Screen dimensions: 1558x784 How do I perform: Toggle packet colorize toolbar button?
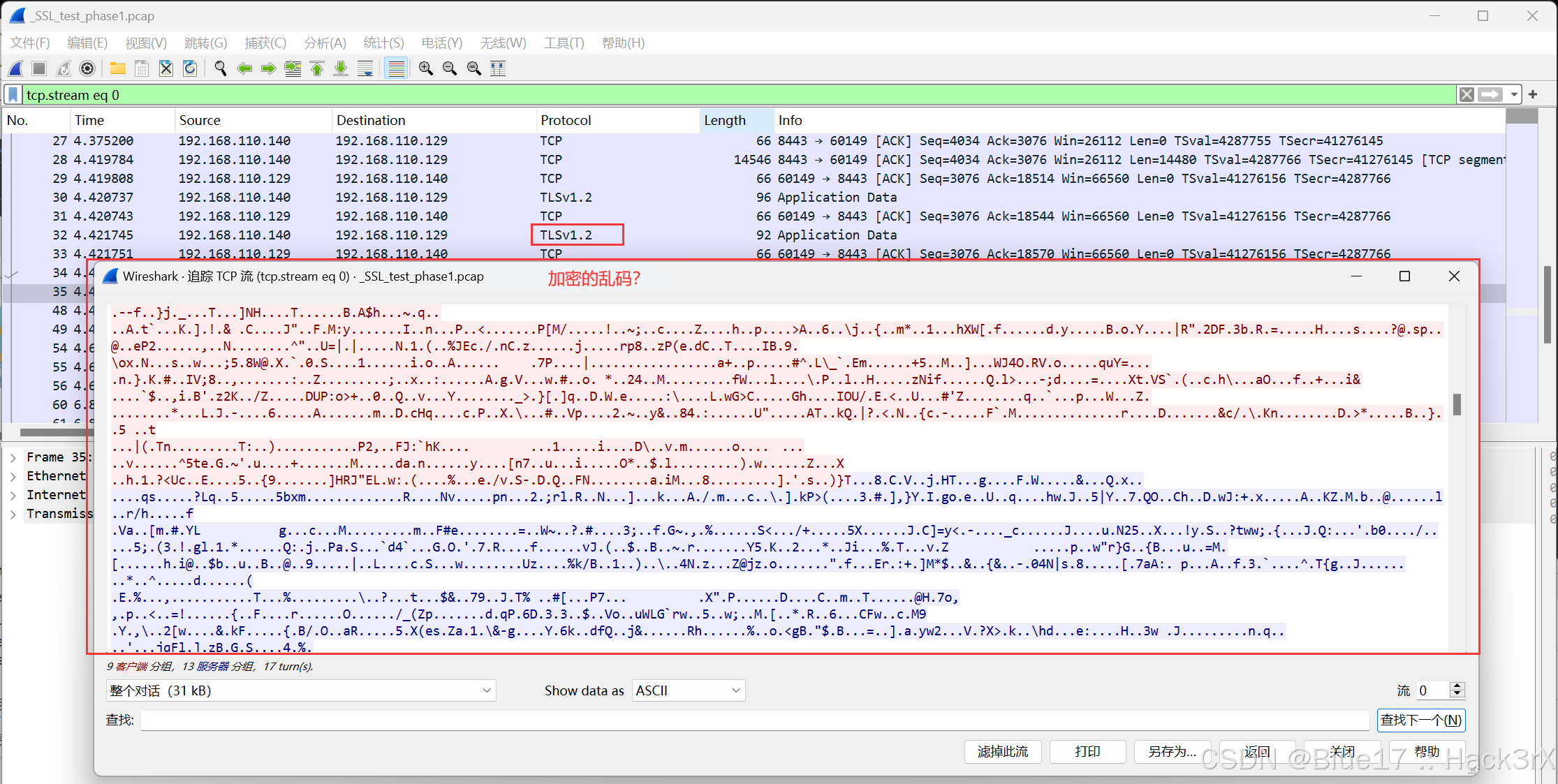[x=396, y=68]
